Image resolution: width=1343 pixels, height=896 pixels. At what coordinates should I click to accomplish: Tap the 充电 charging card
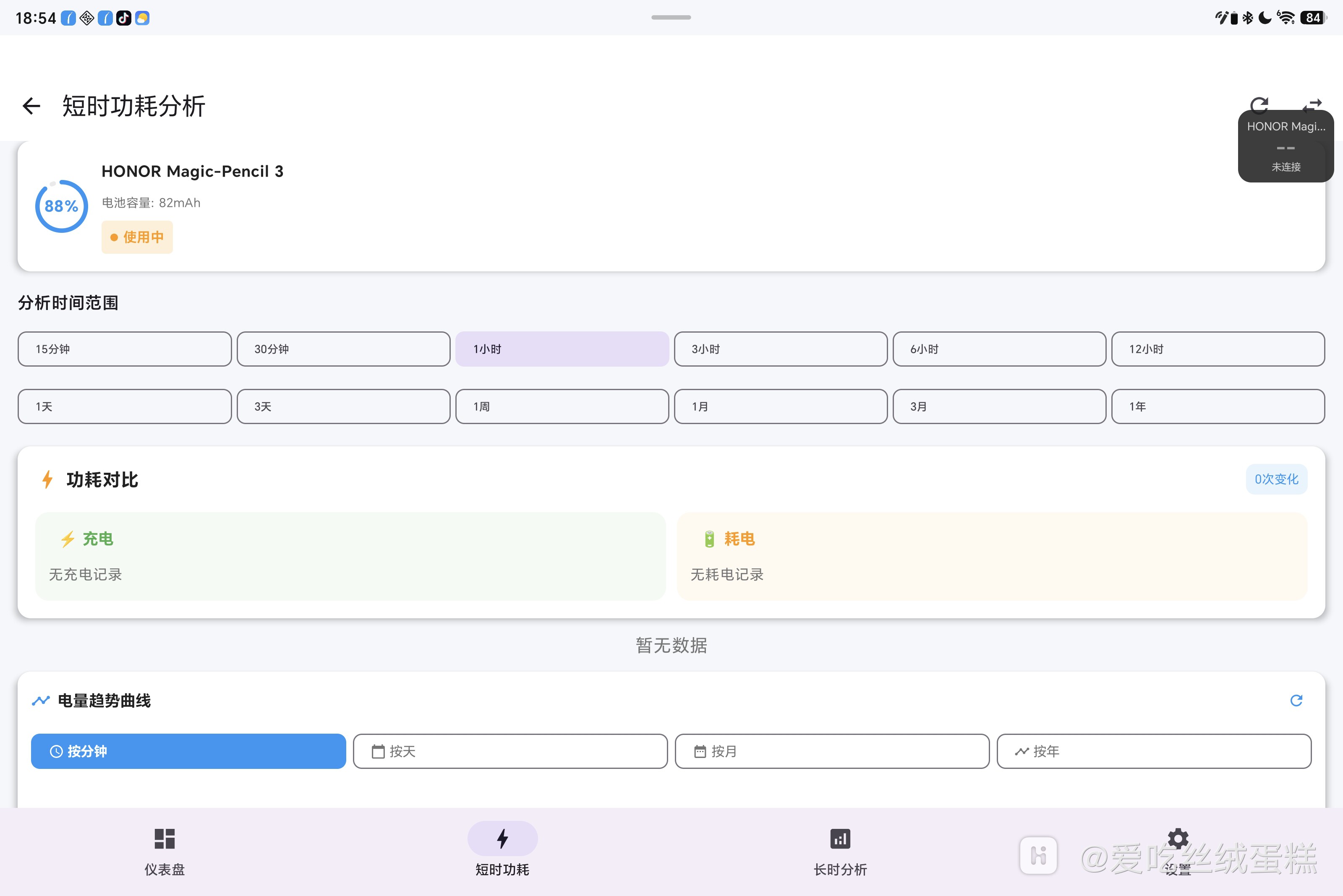(350, 557)
